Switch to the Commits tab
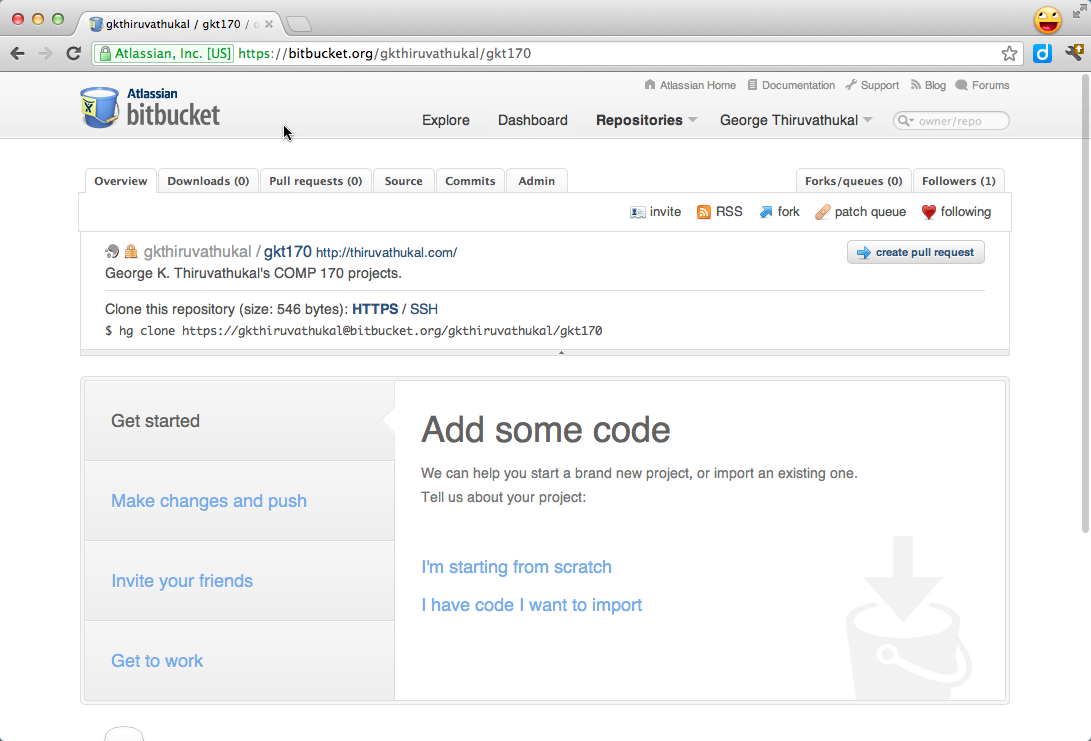The height and width of the screenshot is (741, 1091). point(470,181)
